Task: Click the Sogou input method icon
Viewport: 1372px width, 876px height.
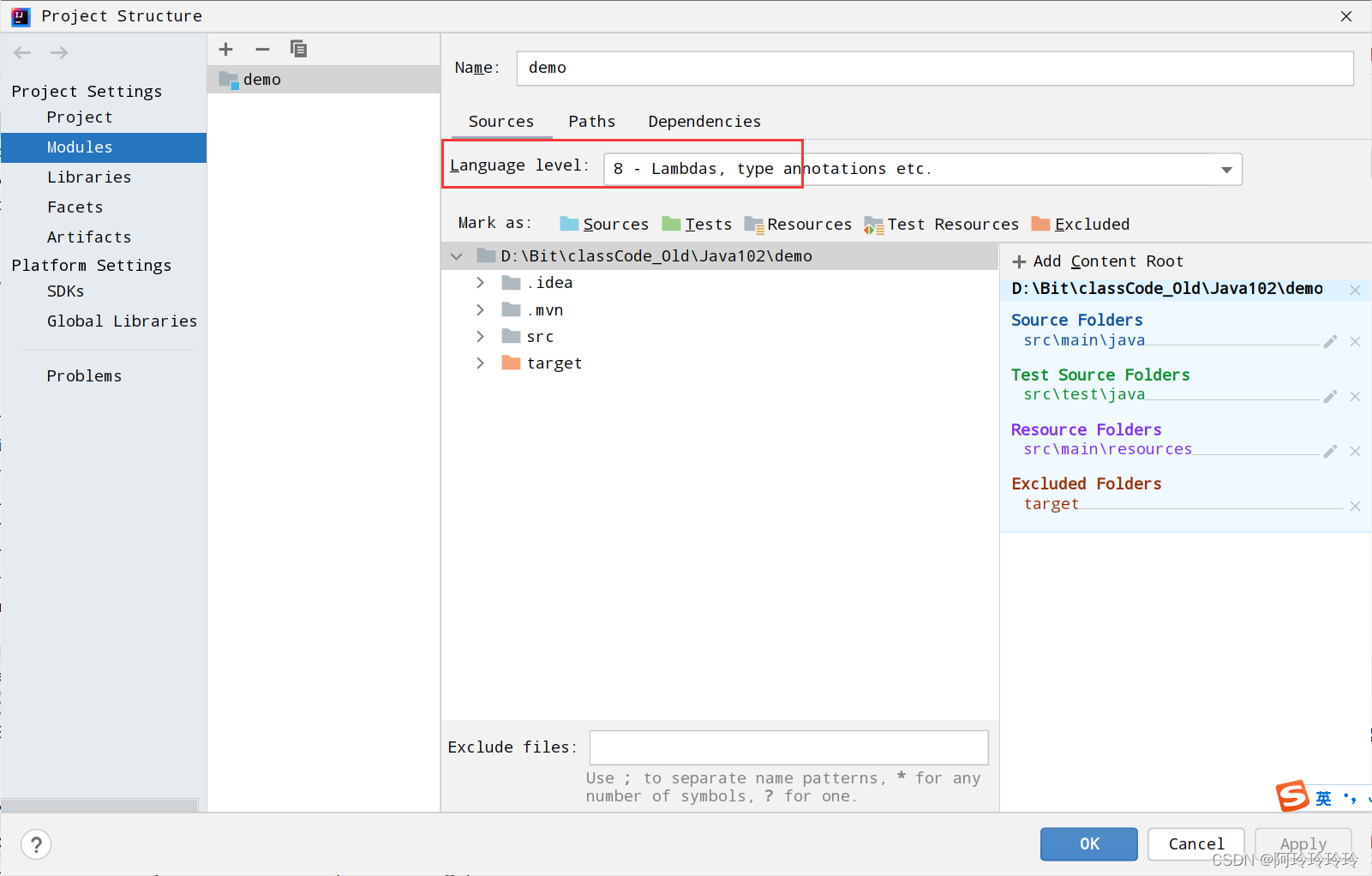Action: (1292, 796)
